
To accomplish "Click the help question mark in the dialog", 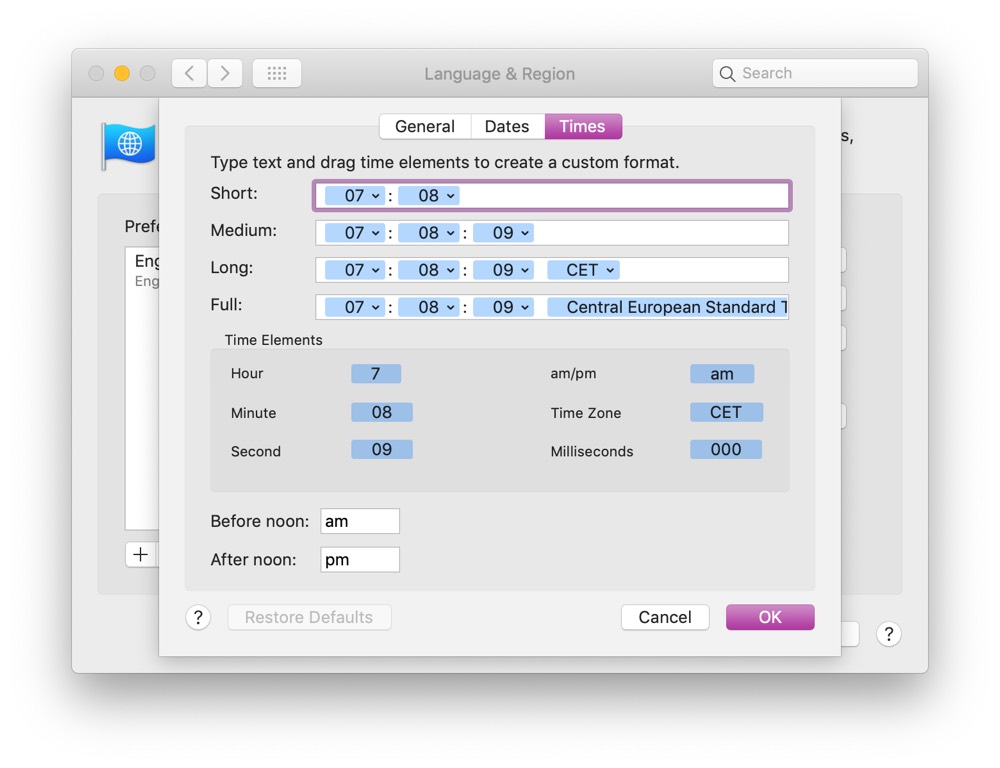I will pos(198,617).
